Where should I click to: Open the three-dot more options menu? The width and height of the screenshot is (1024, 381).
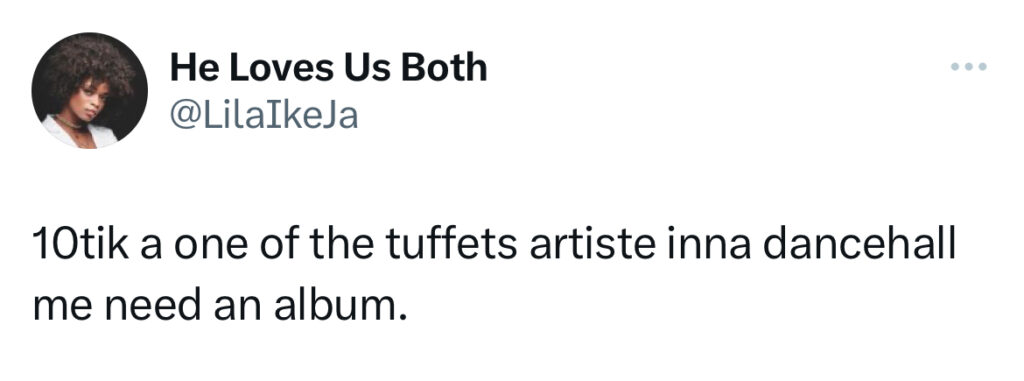click(968, 67)
